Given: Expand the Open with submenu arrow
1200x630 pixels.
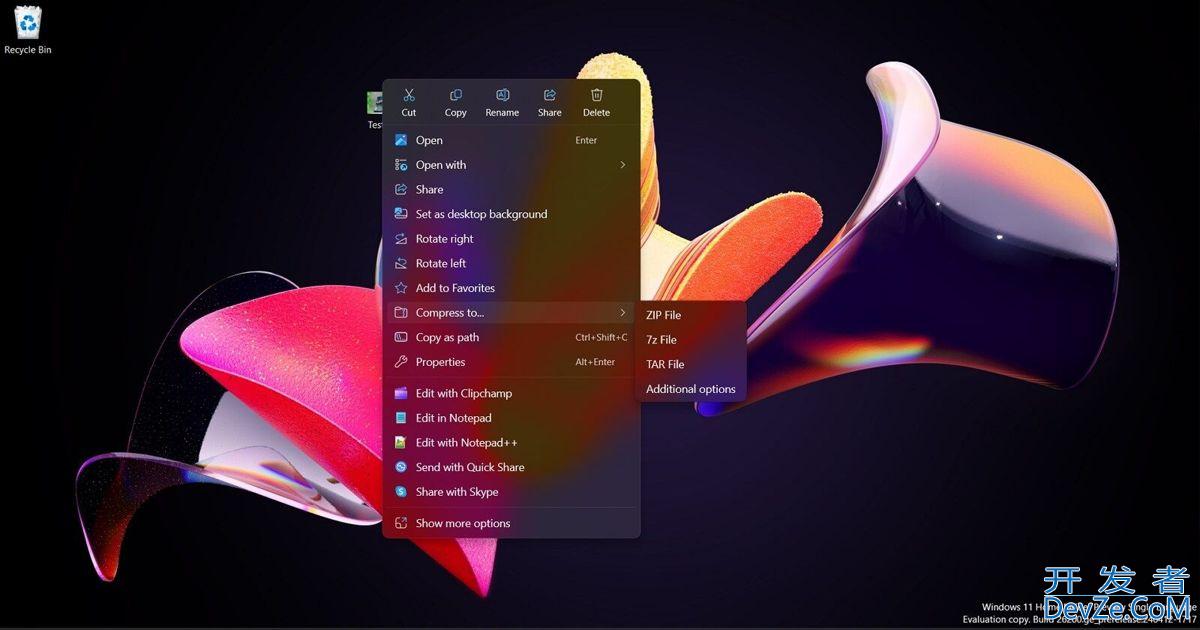Looking at the screenshot, I should click(x=622, y=165).
